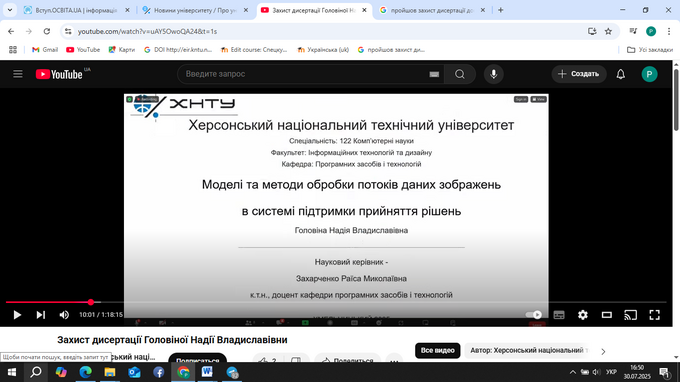Open File Explorer from taskbar

click(110, 372)
